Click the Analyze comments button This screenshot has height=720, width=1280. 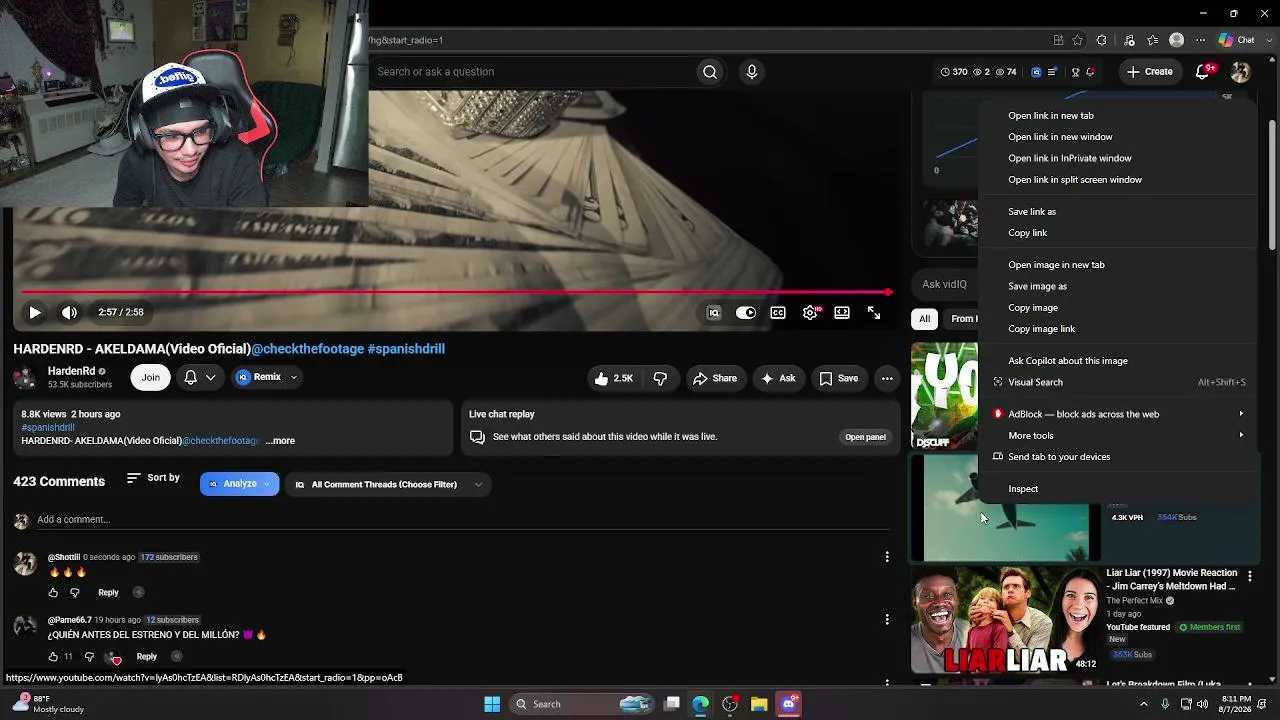tap(239, 484)
